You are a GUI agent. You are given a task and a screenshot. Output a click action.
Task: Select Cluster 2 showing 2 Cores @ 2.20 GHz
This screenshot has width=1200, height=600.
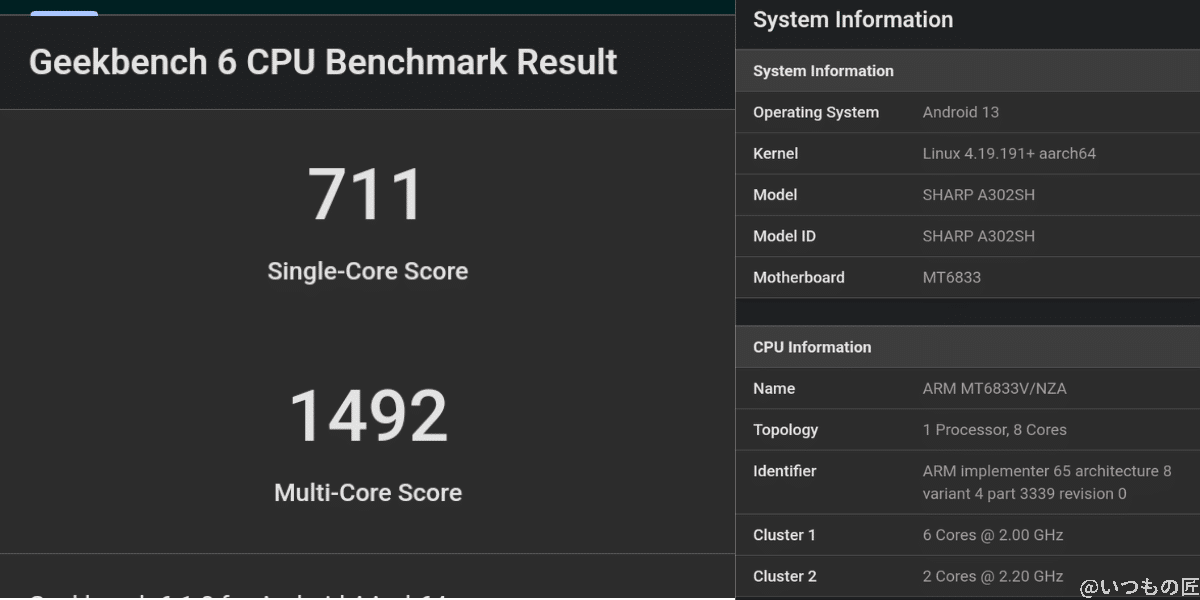[992, 576]
